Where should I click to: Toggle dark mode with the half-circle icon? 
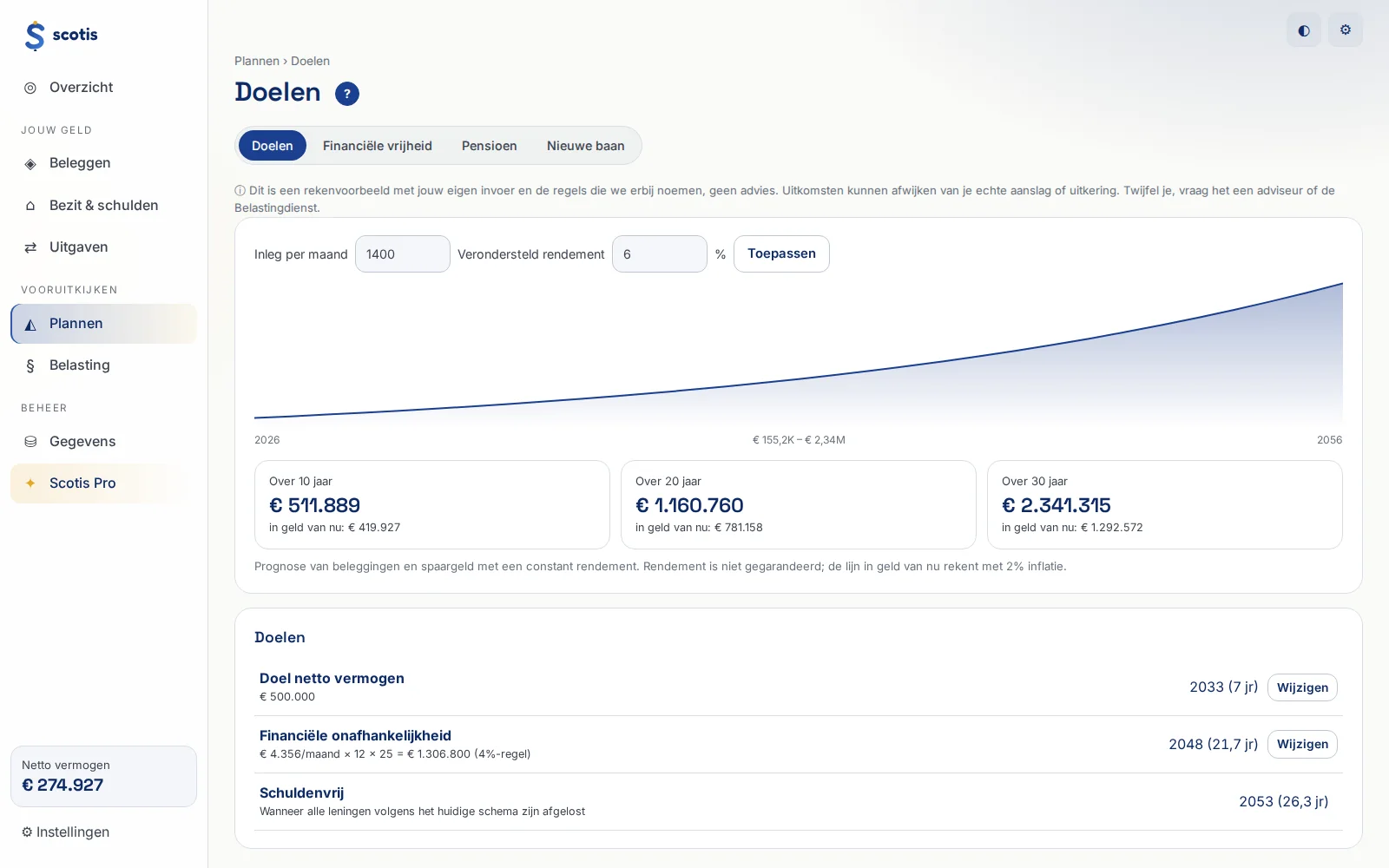click(1304, 30)
